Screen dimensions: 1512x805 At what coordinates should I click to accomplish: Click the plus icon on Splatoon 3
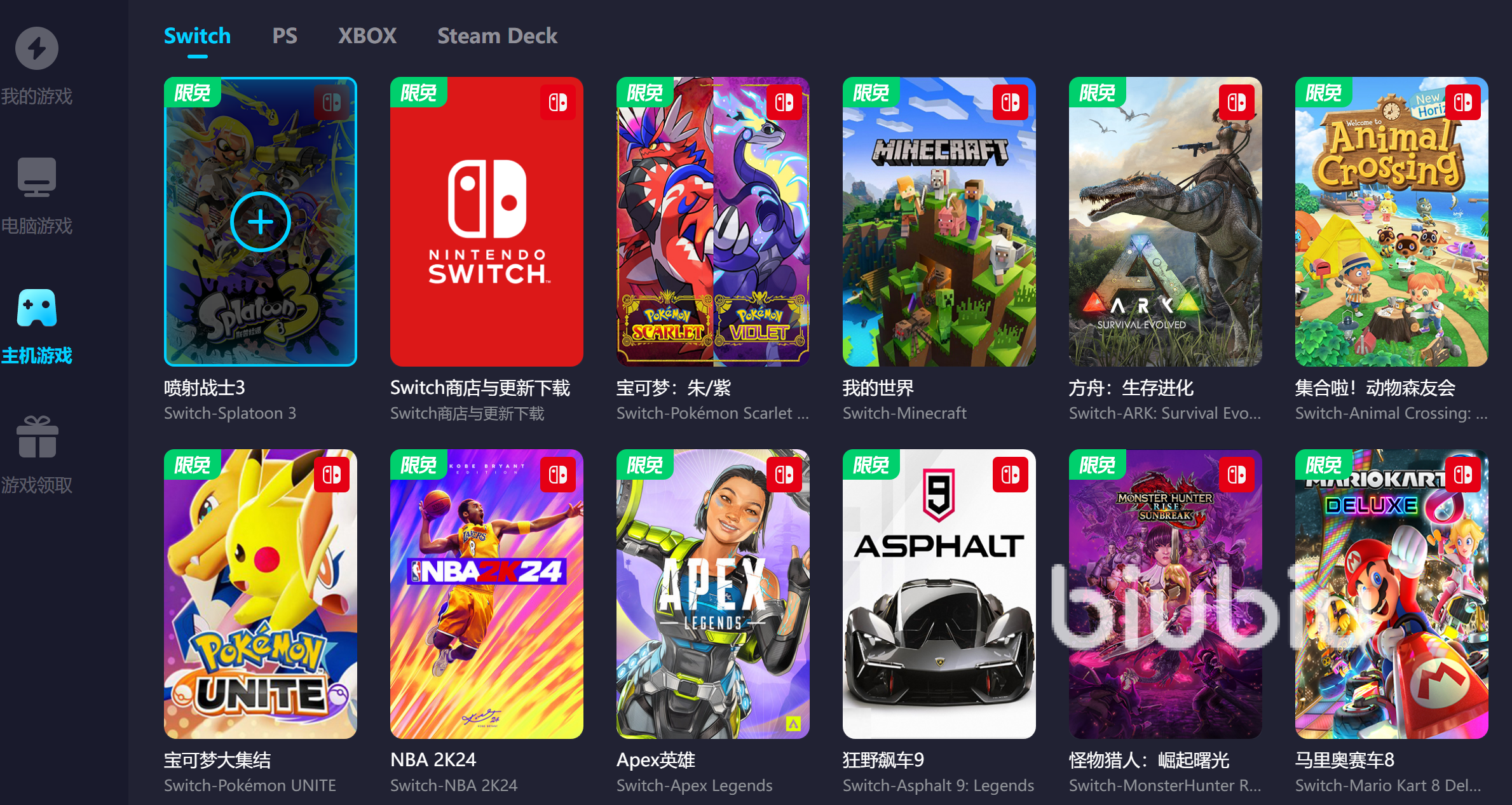(261, 222)
